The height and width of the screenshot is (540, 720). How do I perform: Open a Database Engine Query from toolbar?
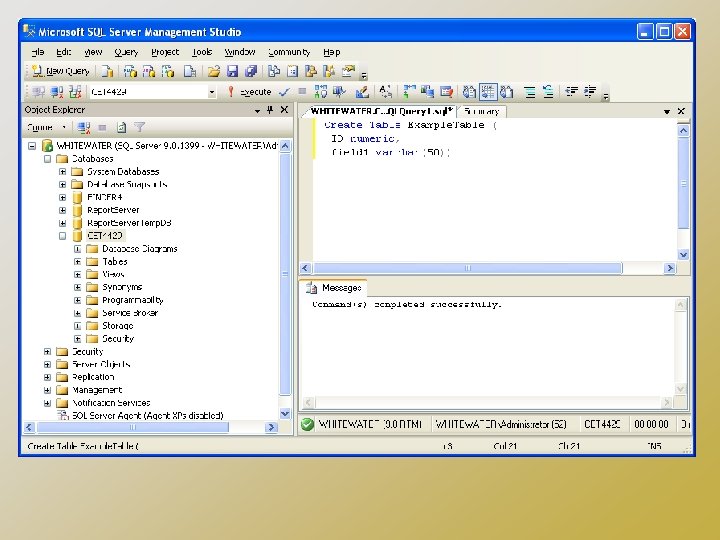(107, 71)
